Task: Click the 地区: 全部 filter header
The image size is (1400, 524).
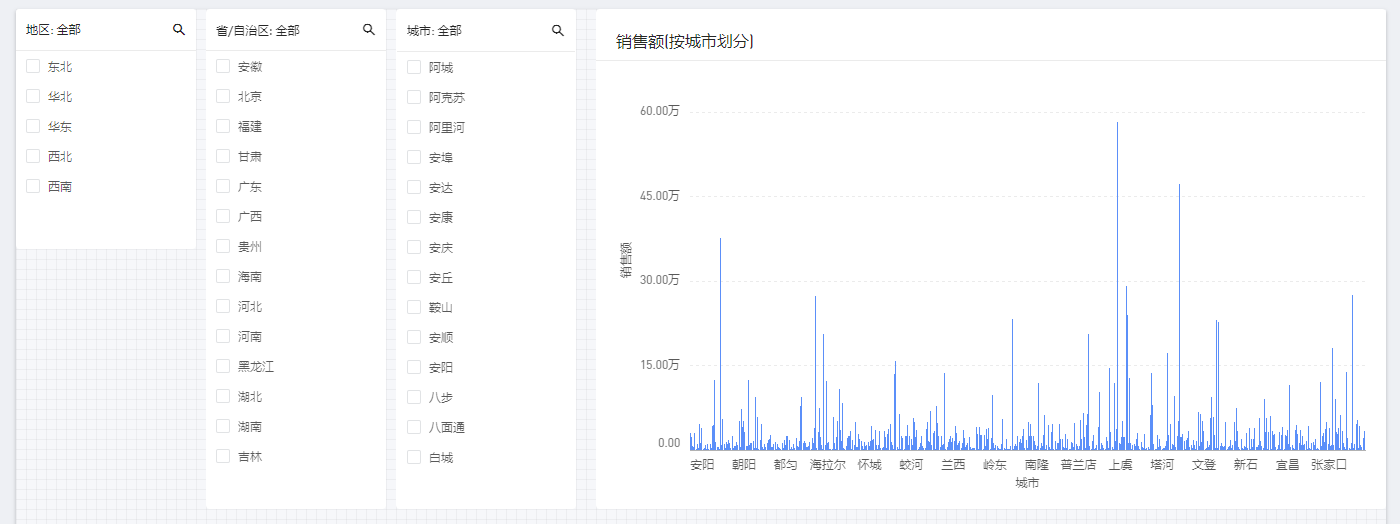Action: (54, 30)
